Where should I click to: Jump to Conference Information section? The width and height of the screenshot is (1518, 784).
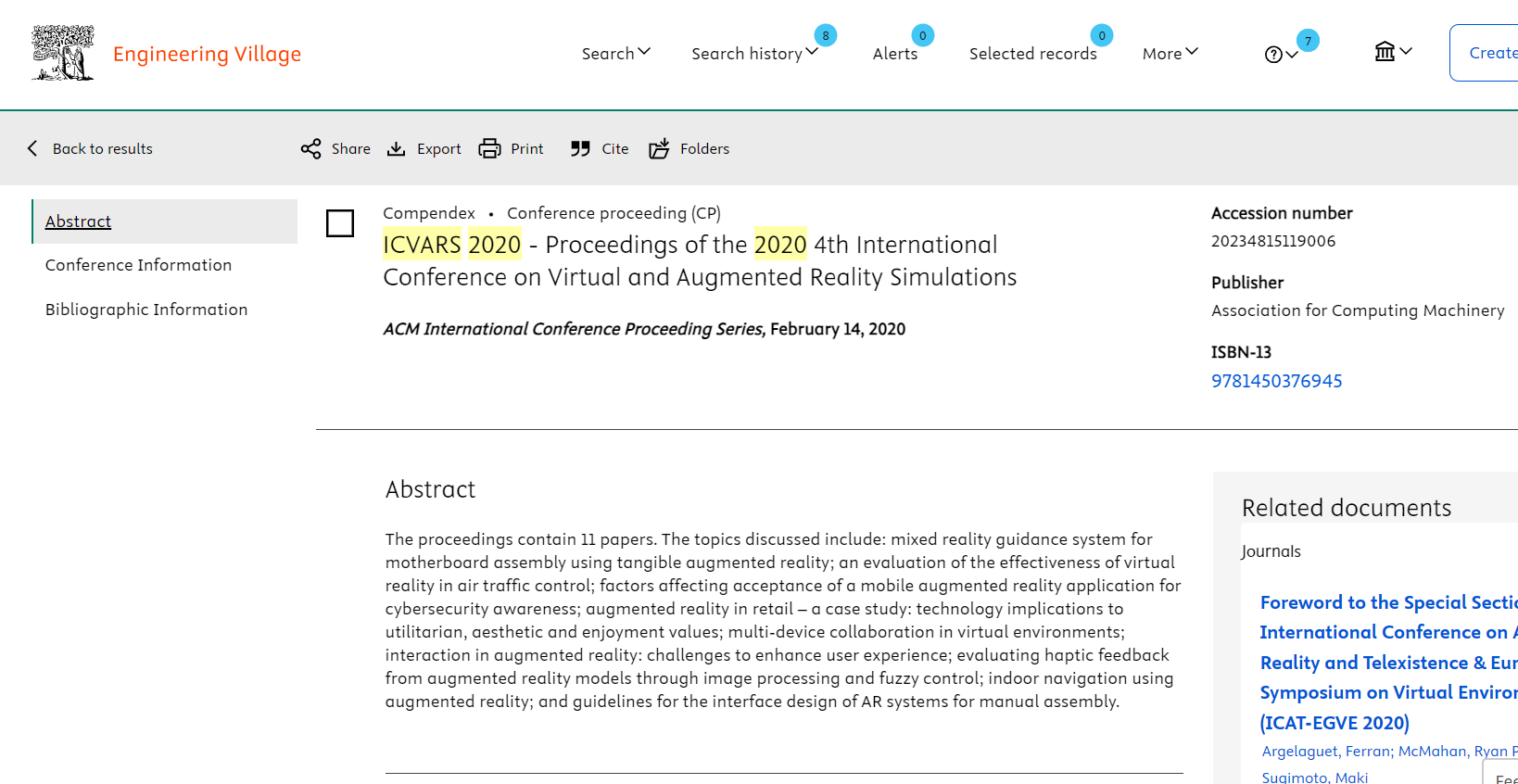[138, 265]
